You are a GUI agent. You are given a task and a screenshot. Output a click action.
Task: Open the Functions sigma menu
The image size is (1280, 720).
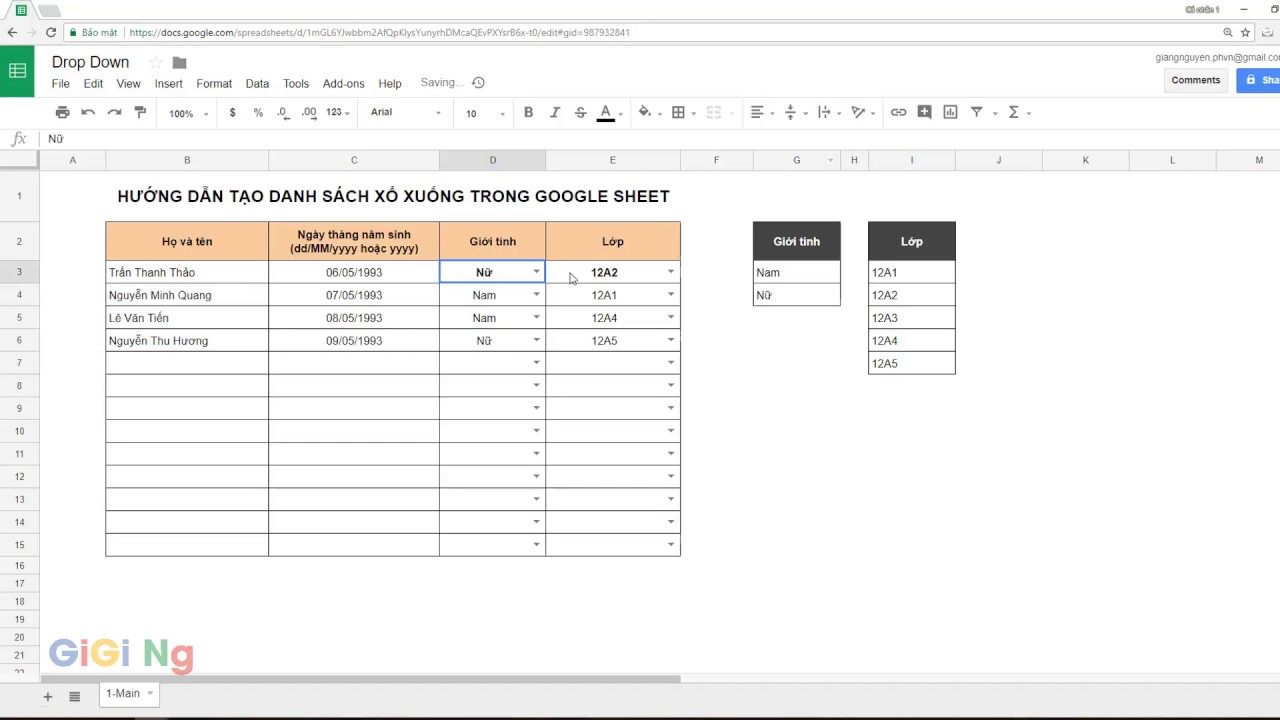pyautogui.click(x=1017, y=113)
